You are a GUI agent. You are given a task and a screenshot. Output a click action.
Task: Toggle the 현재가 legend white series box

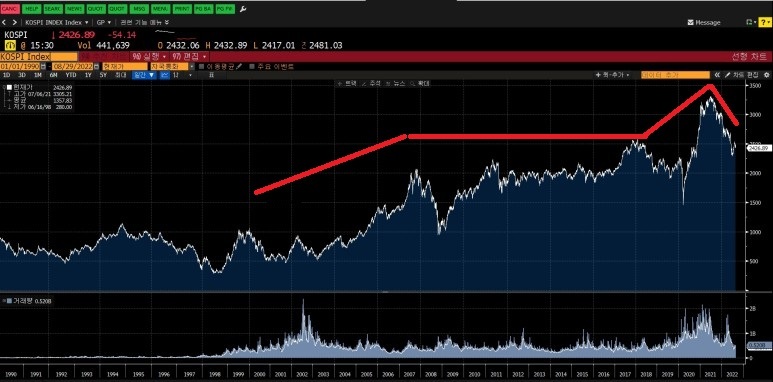[x=9, y=87]
